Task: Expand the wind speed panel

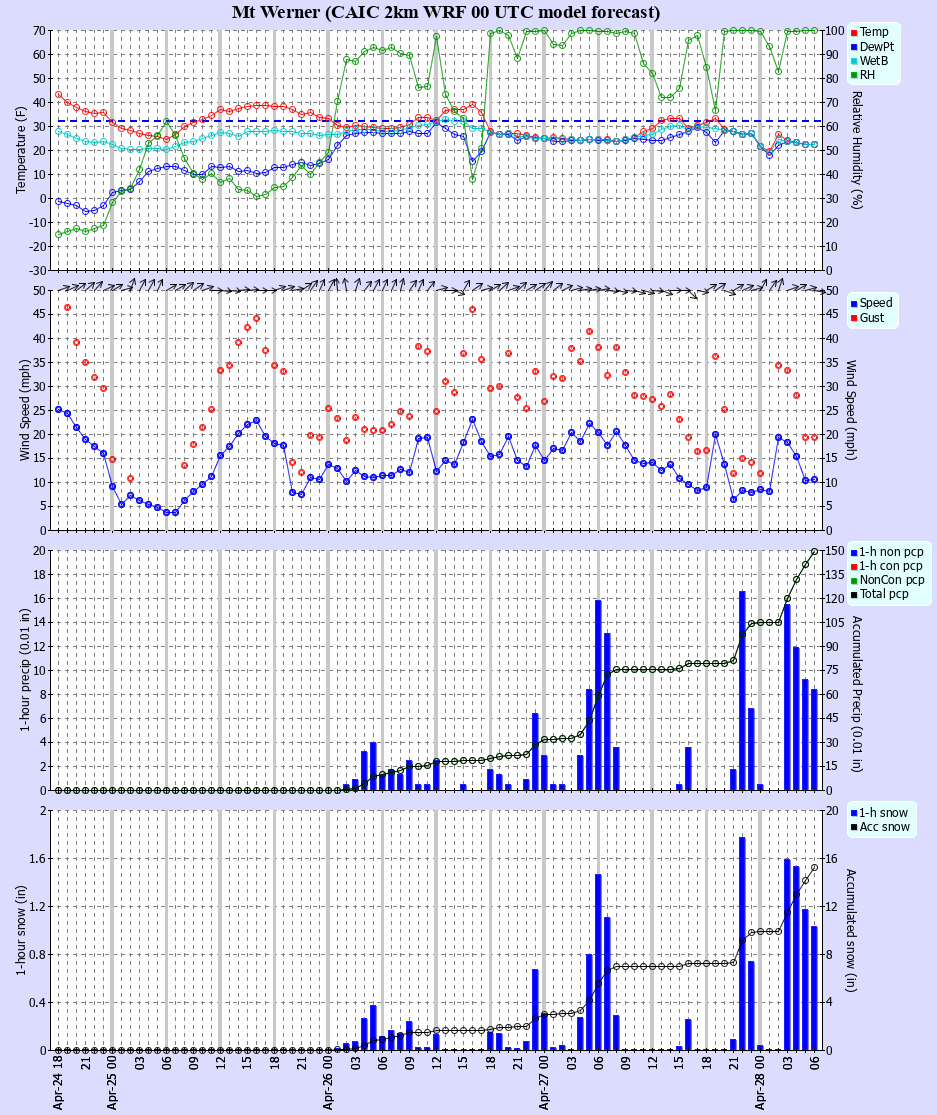Action: point(440,410)
